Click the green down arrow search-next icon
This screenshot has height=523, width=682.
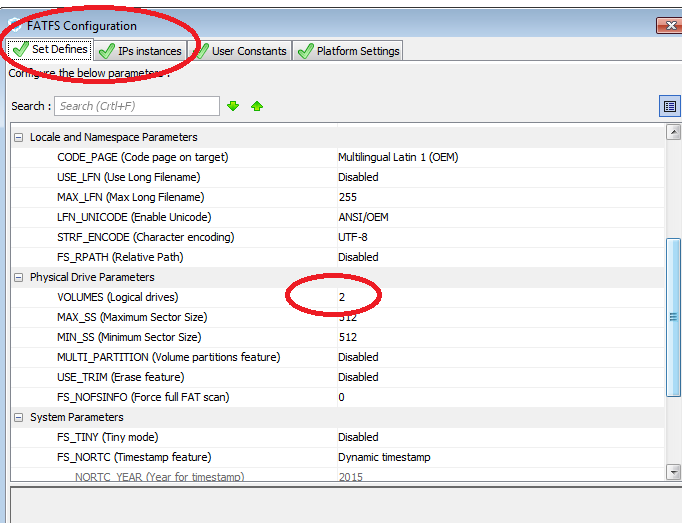233,106
